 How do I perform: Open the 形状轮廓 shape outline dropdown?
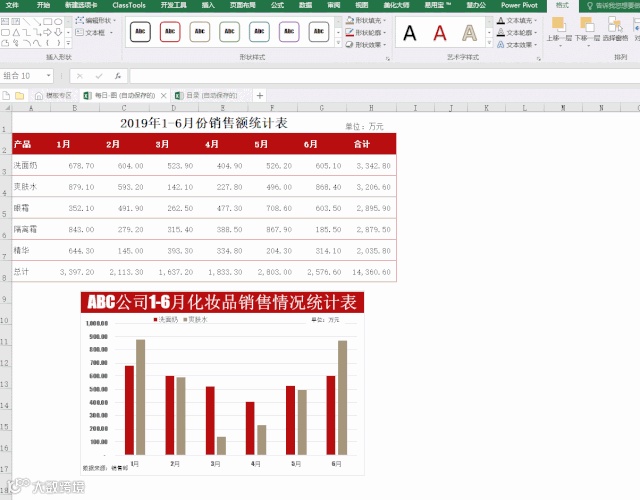click(x=366, y=32)
